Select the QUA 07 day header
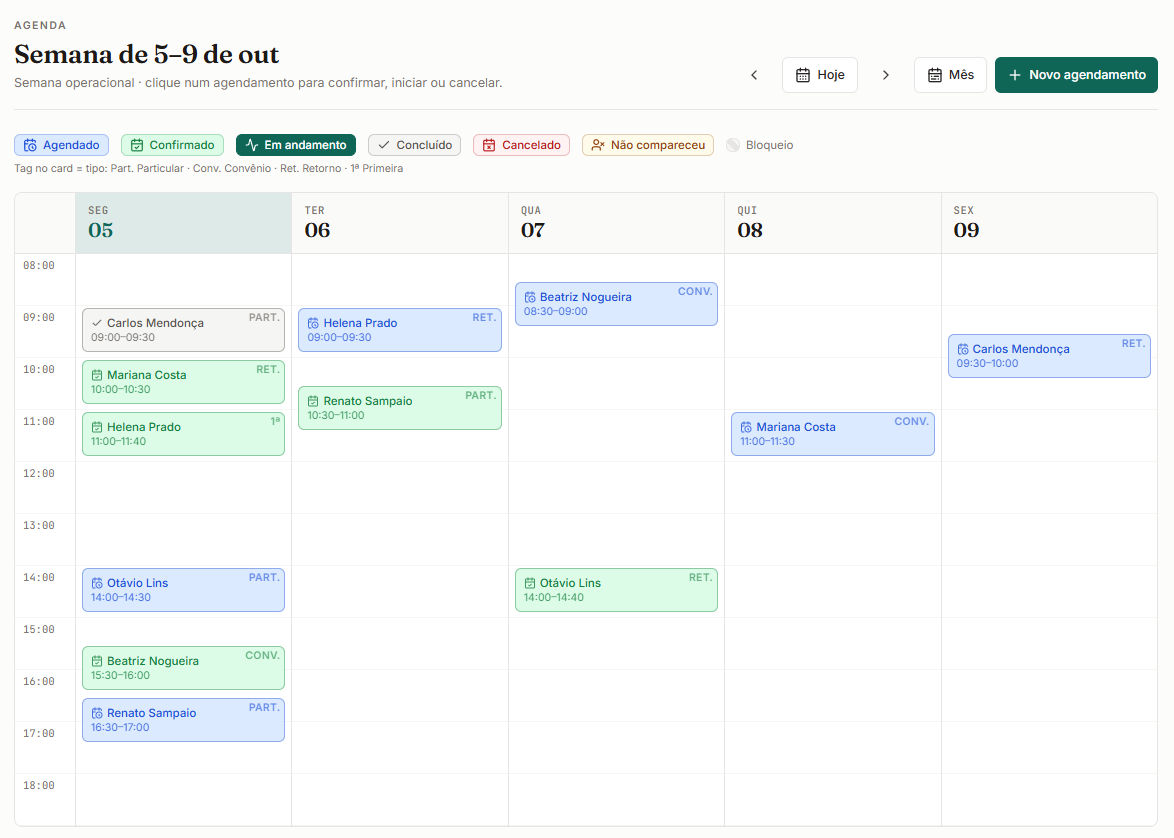 click(616, 223)
